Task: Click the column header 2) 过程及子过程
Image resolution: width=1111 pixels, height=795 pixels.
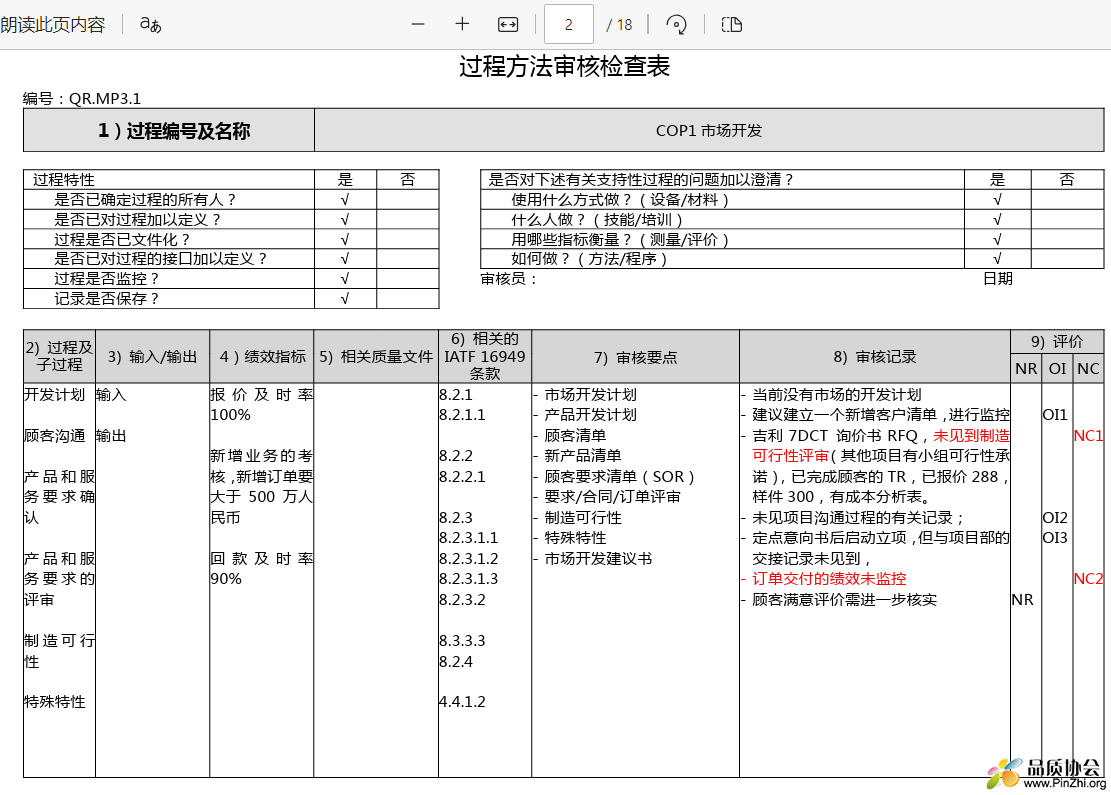Action: click(x=60, y=356)
